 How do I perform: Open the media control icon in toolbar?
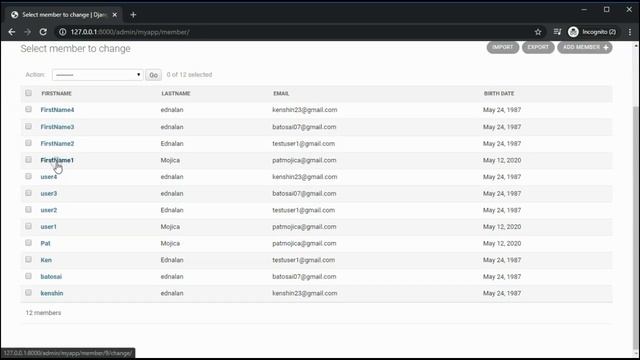557,32
